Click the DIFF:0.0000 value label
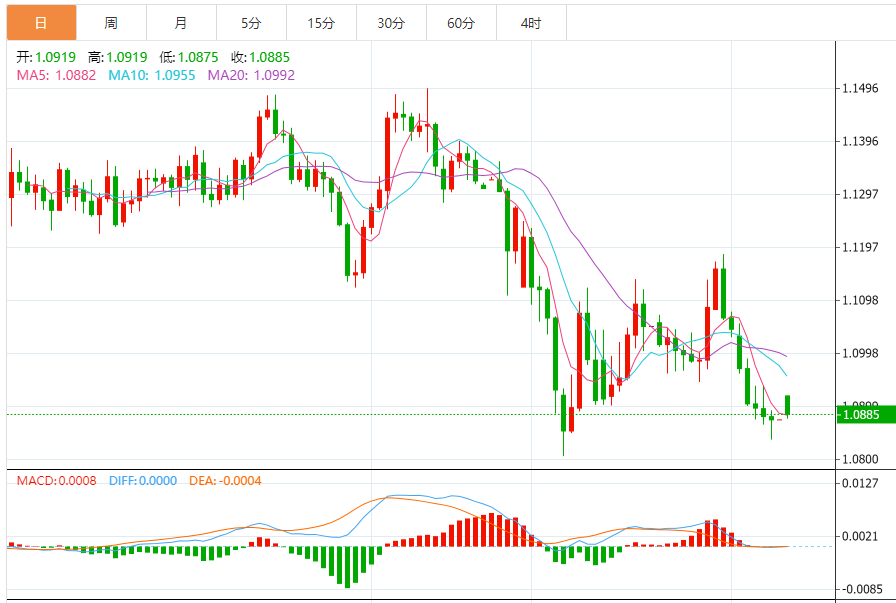Screen dimensions: 896x603 (143, 481)
